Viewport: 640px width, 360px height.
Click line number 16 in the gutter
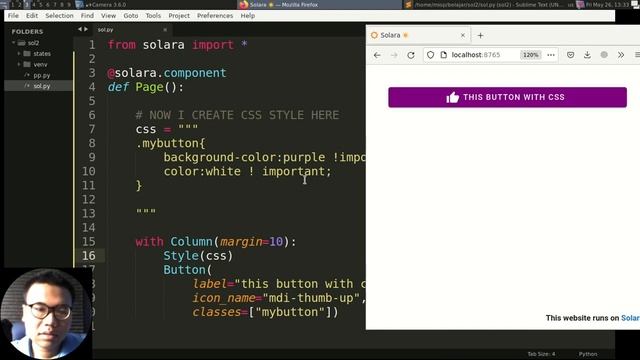89,256
